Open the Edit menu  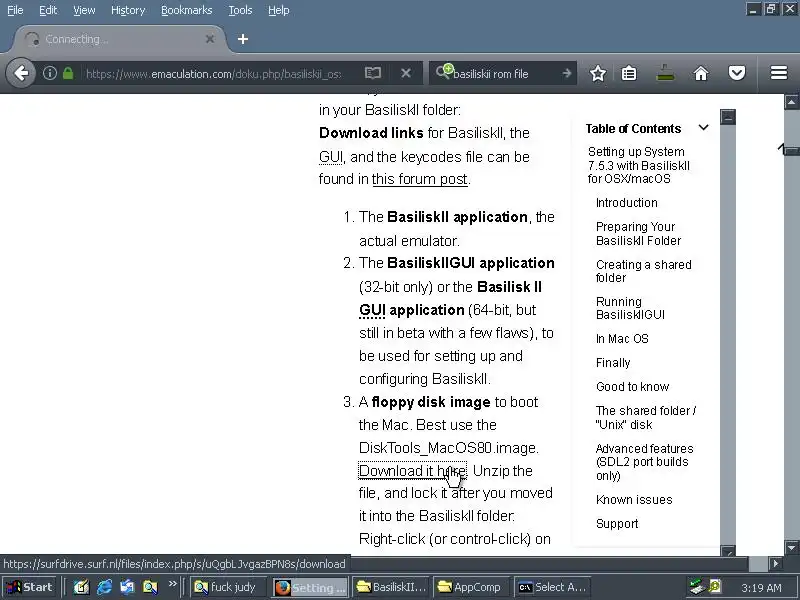(48, 10)
